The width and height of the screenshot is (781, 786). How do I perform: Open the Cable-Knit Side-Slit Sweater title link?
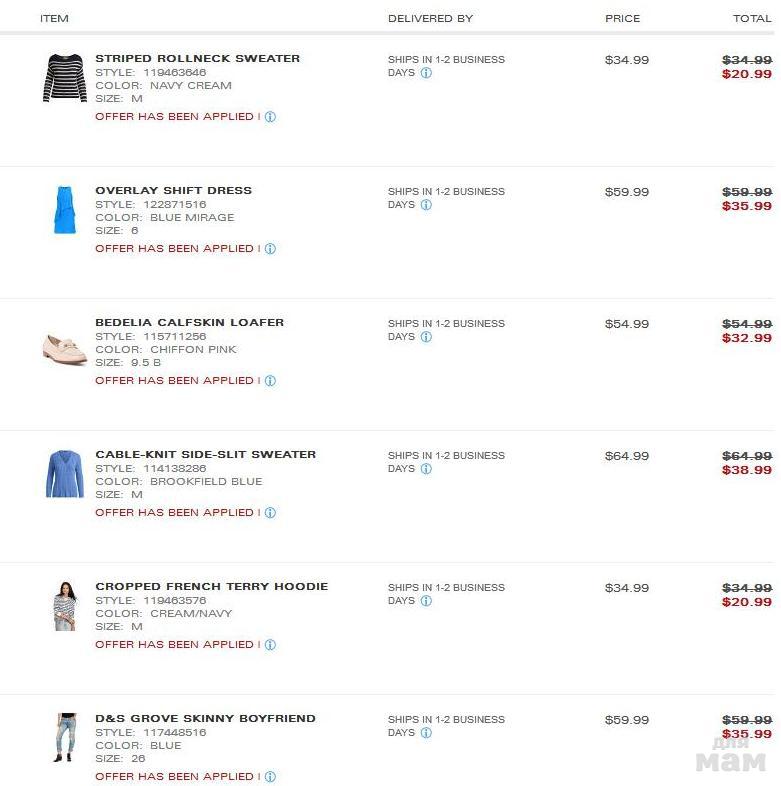pyautogui.click(x=205, y=455)
